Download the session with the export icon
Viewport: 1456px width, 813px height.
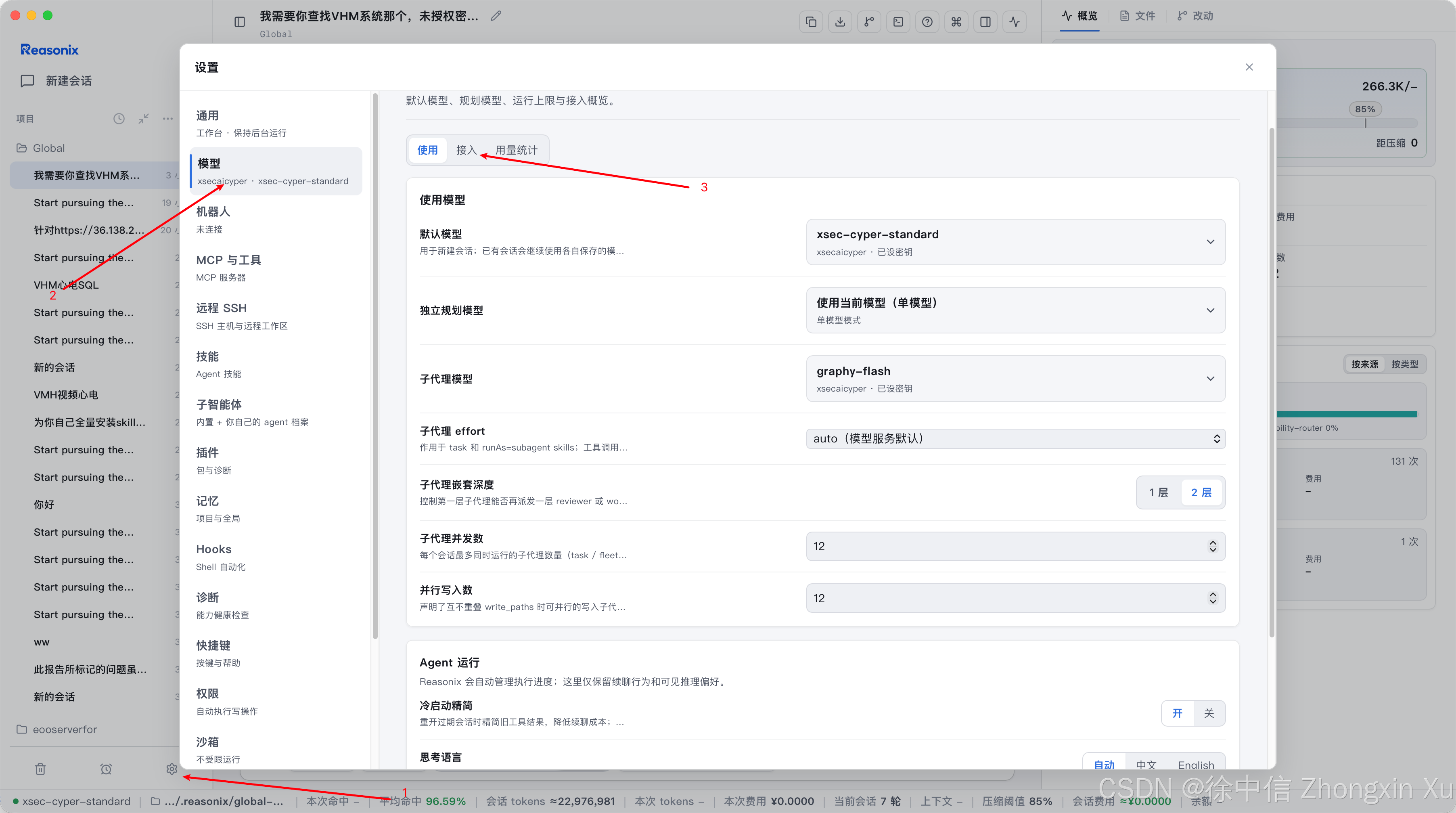(841, 22)
